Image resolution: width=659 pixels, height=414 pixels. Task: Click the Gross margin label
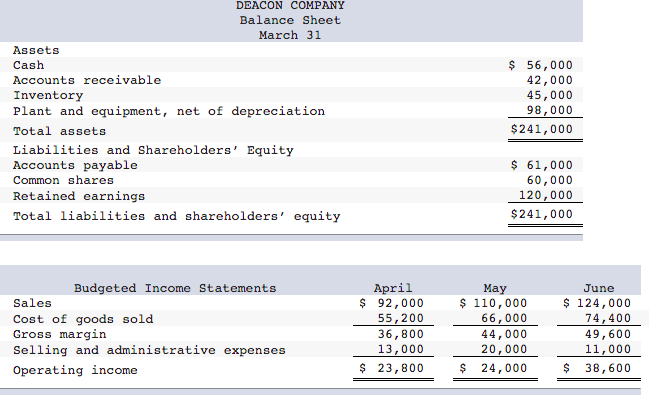point(60,335)
